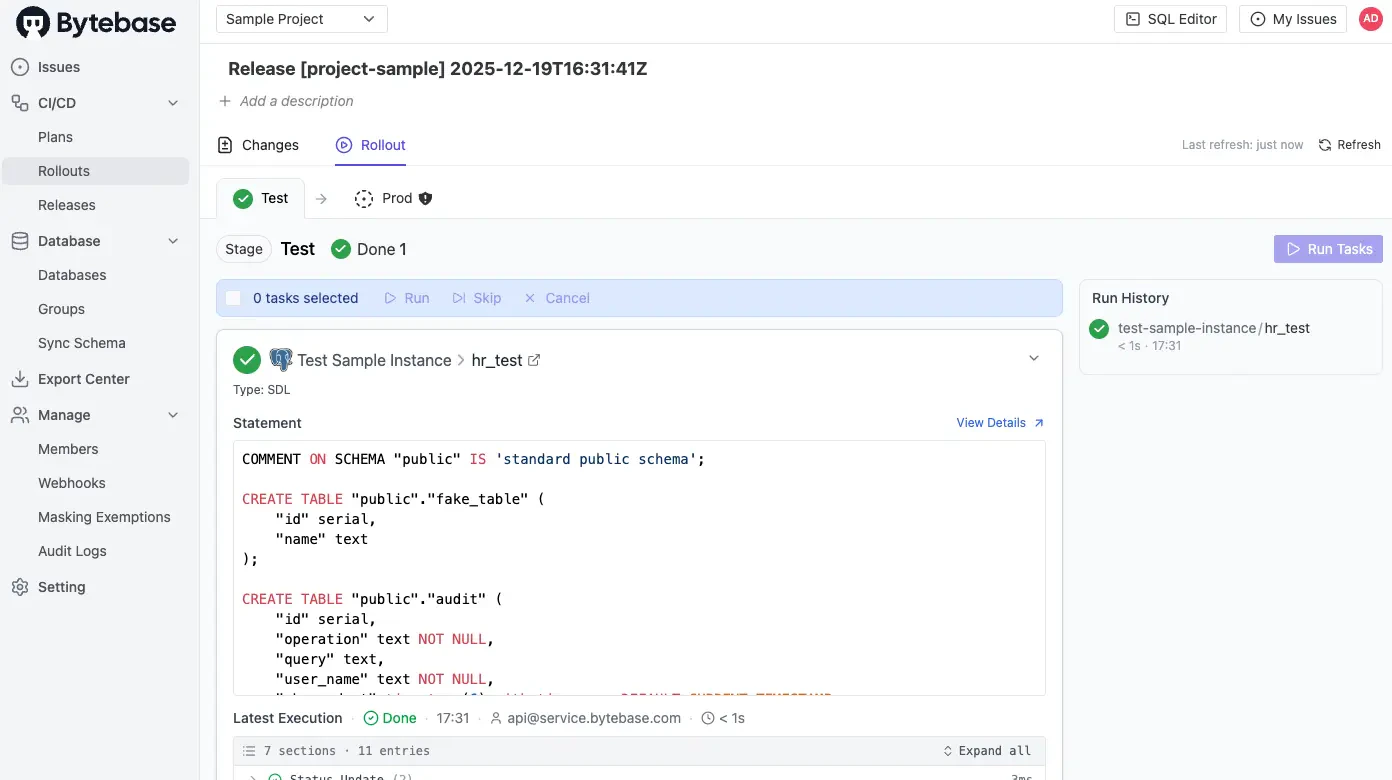Collapse the Database section chevron

(x=173, y=241)
